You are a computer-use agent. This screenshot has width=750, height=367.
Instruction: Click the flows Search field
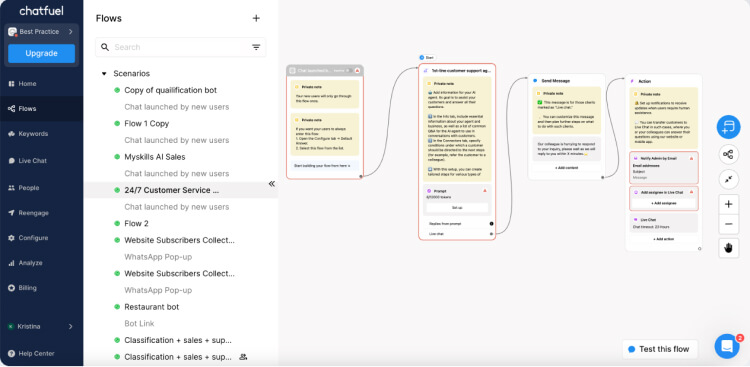(180, 47)
